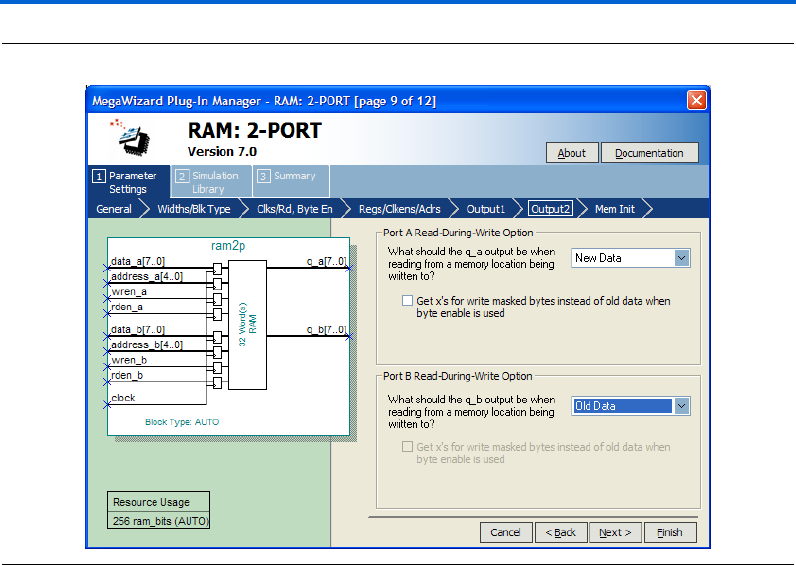Finish the RAM wizard
Viewport: 796px width, 565px height.
[670, 533]
